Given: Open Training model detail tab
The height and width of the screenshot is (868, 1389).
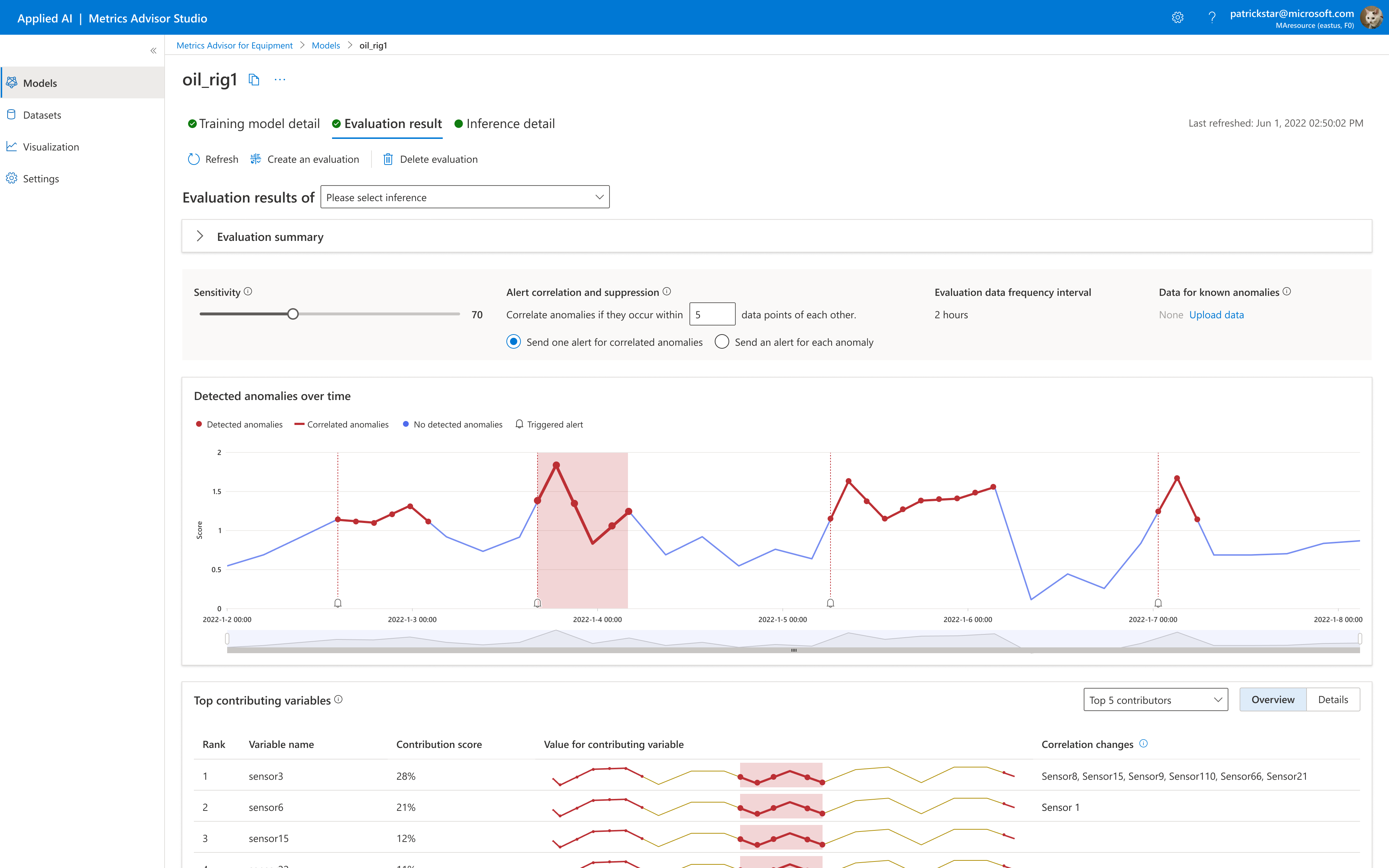Looking at the screenshot, I should tap(254, 123).
